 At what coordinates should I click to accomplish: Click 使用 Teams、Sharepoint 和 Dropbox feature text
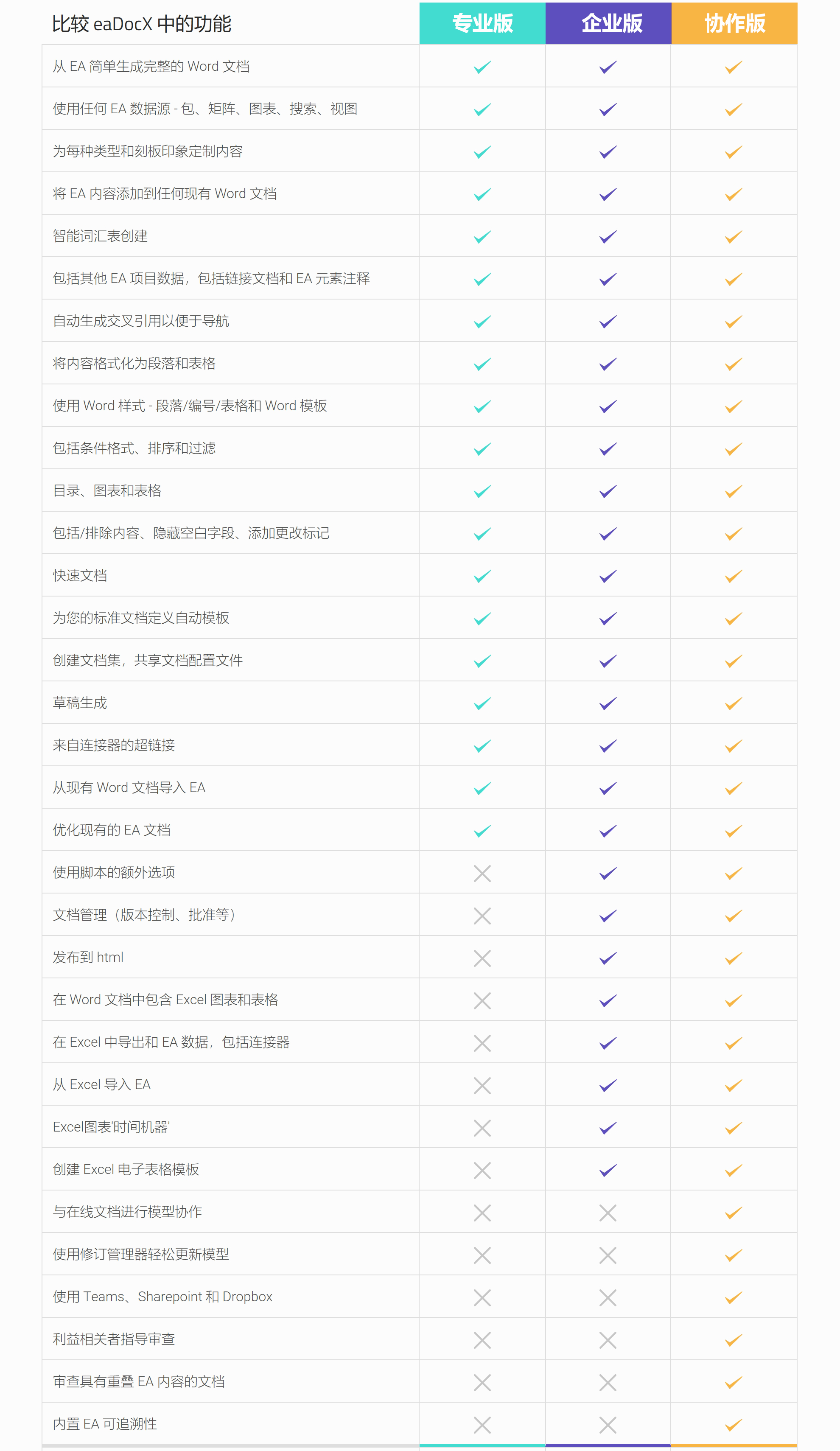coord(162,1297)
